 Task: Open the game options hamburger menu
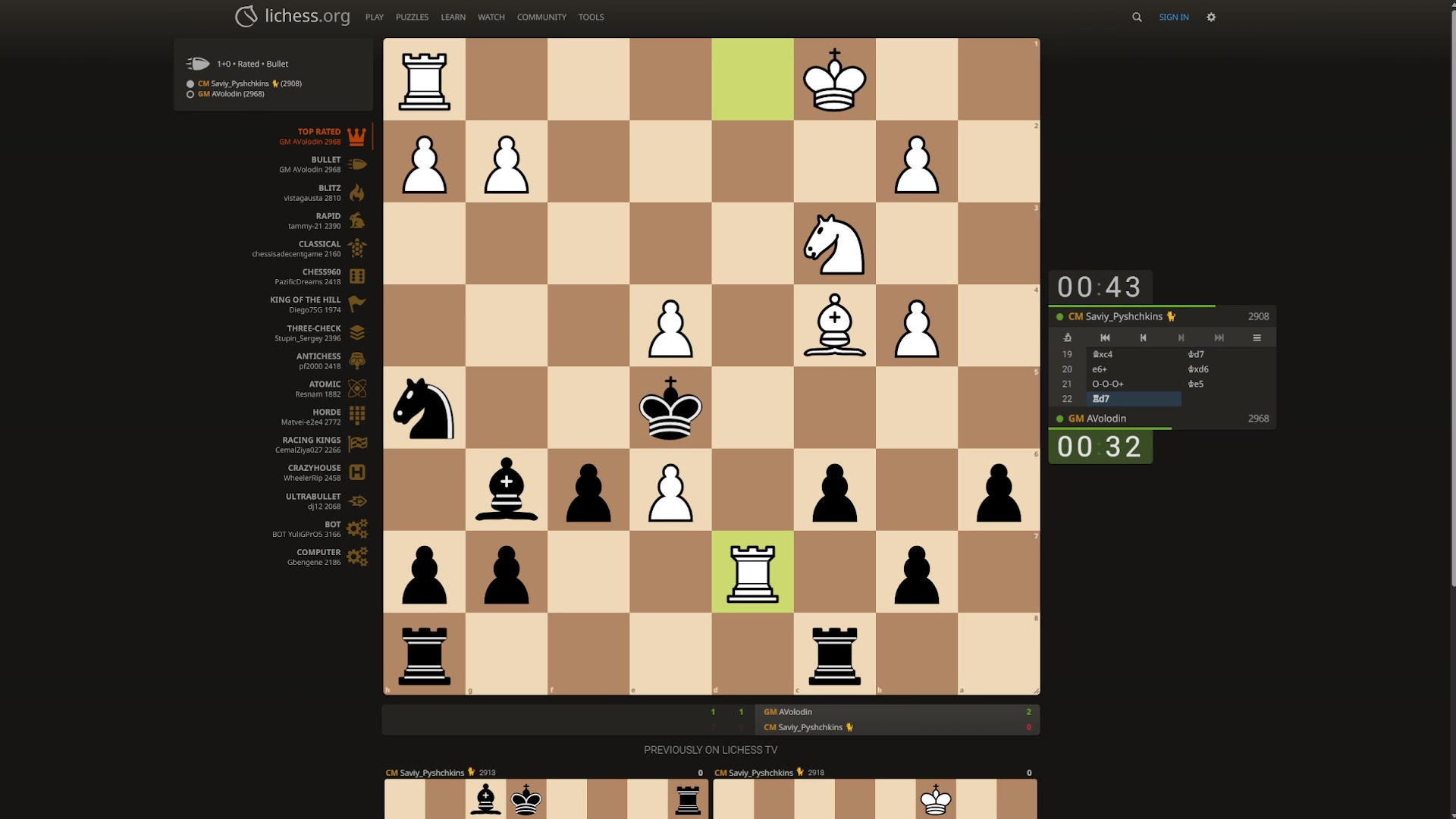(1257, 338)
